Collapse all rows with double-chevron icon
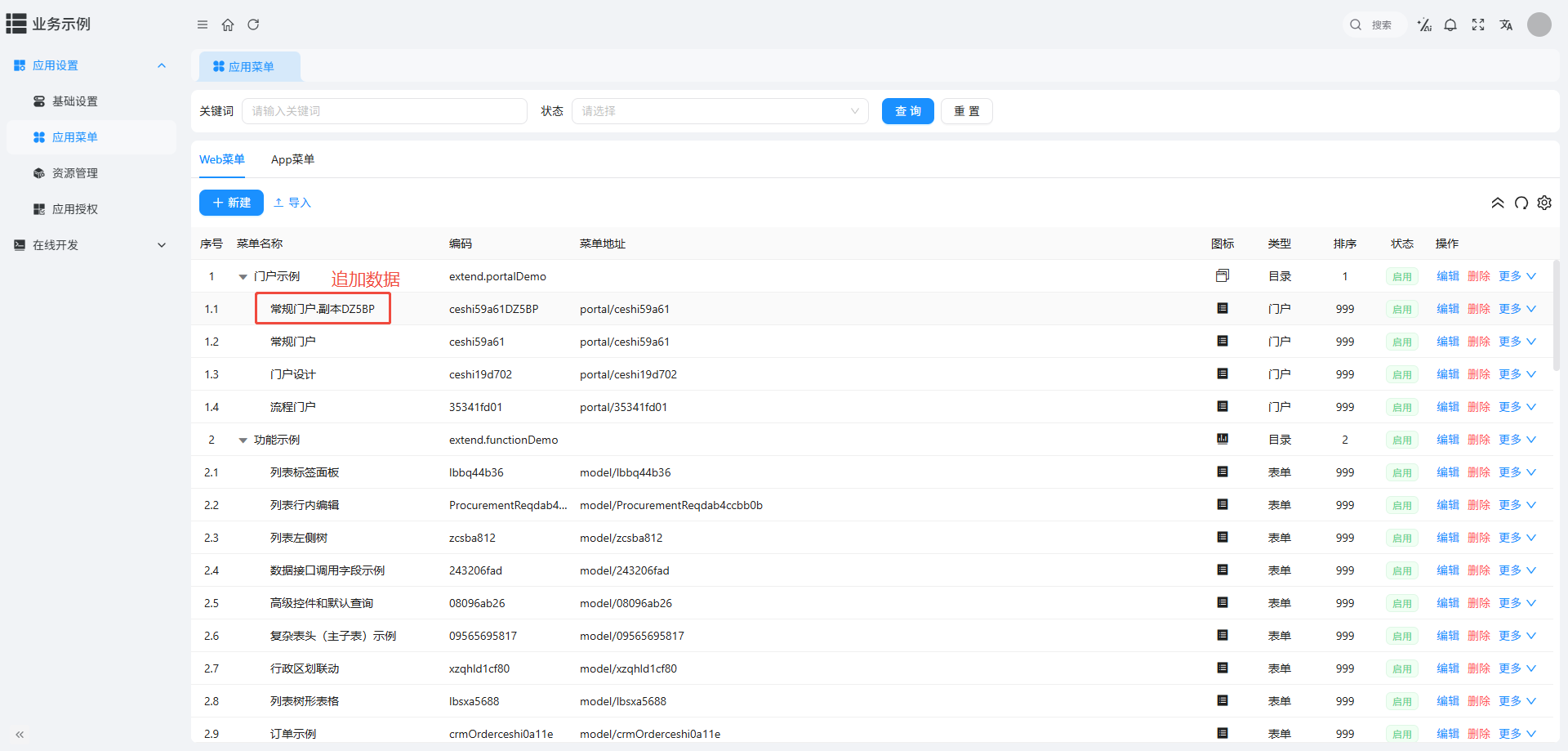This screenshot has height=751, width=1568. (1498, 203)
